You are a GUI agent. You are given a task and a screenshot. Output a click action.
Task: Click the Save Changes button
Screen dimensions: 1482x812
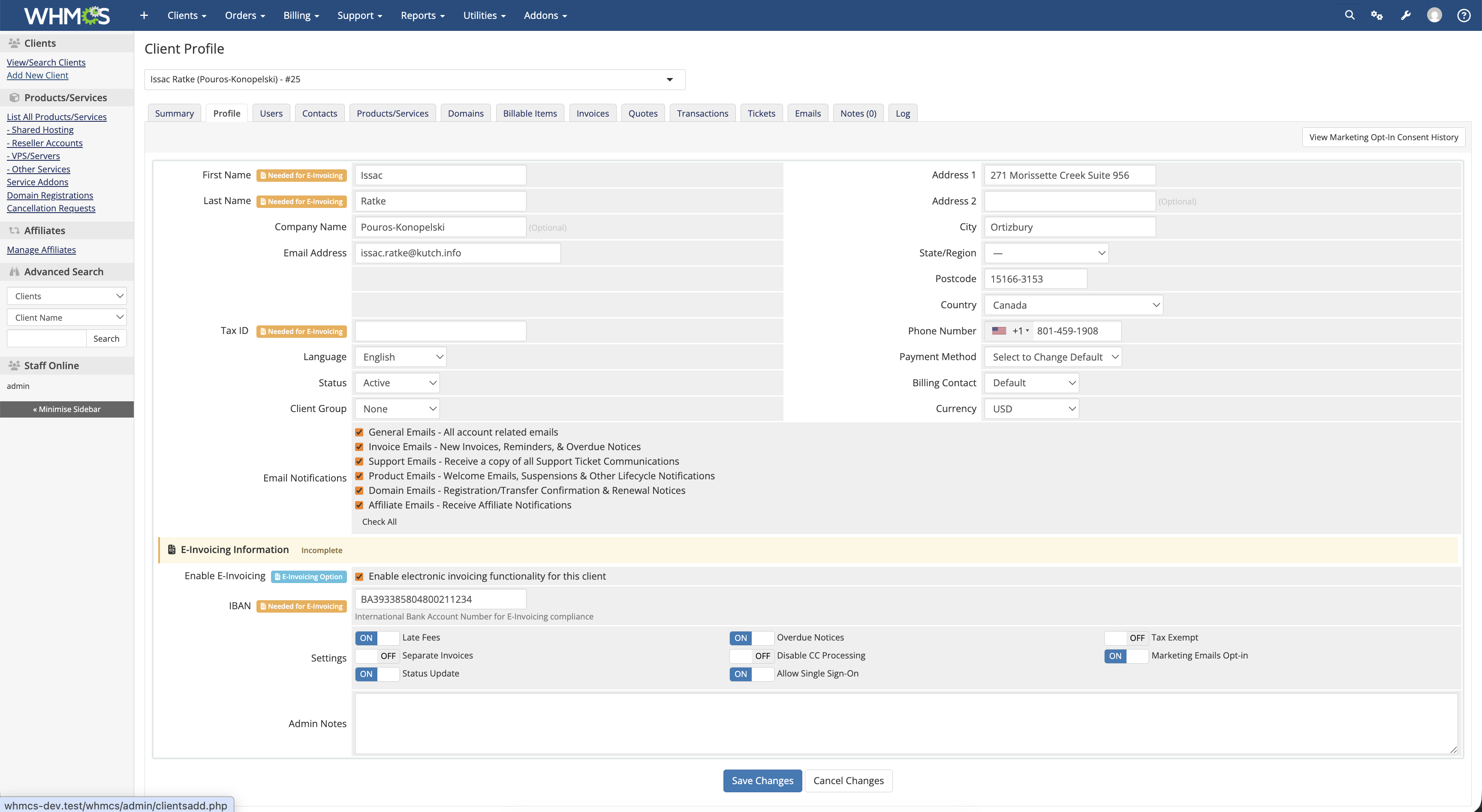coord(762,780)
